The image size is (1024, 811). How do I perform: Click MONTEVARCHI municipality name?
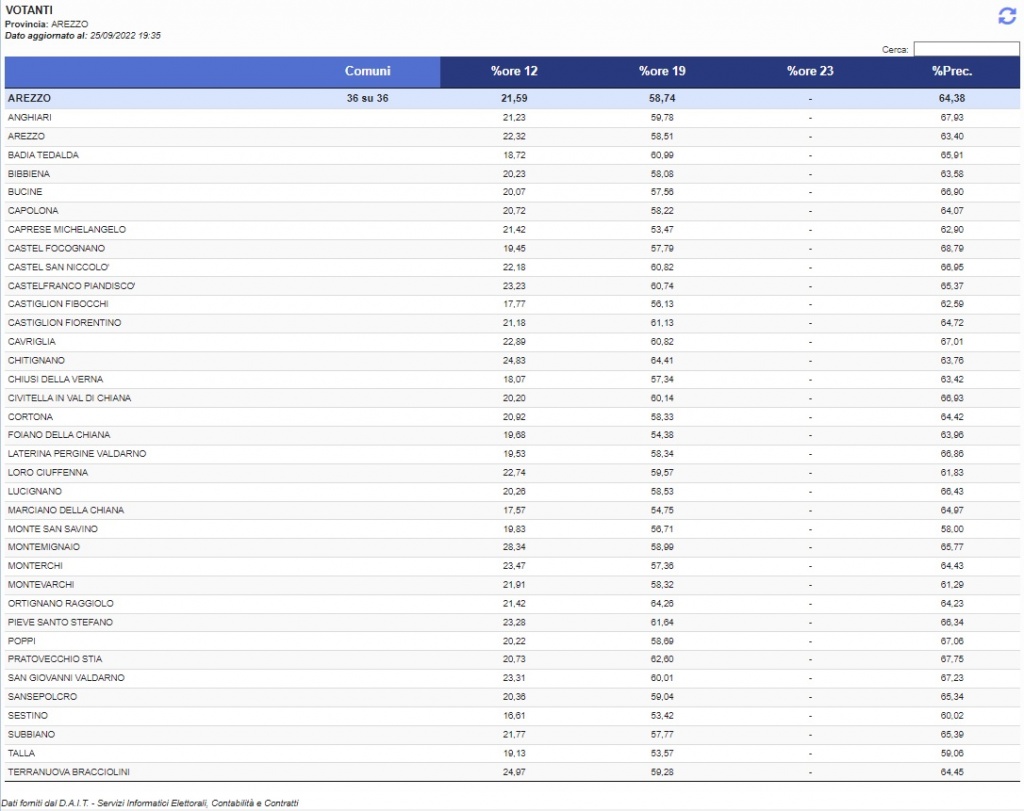click(40, 585)
